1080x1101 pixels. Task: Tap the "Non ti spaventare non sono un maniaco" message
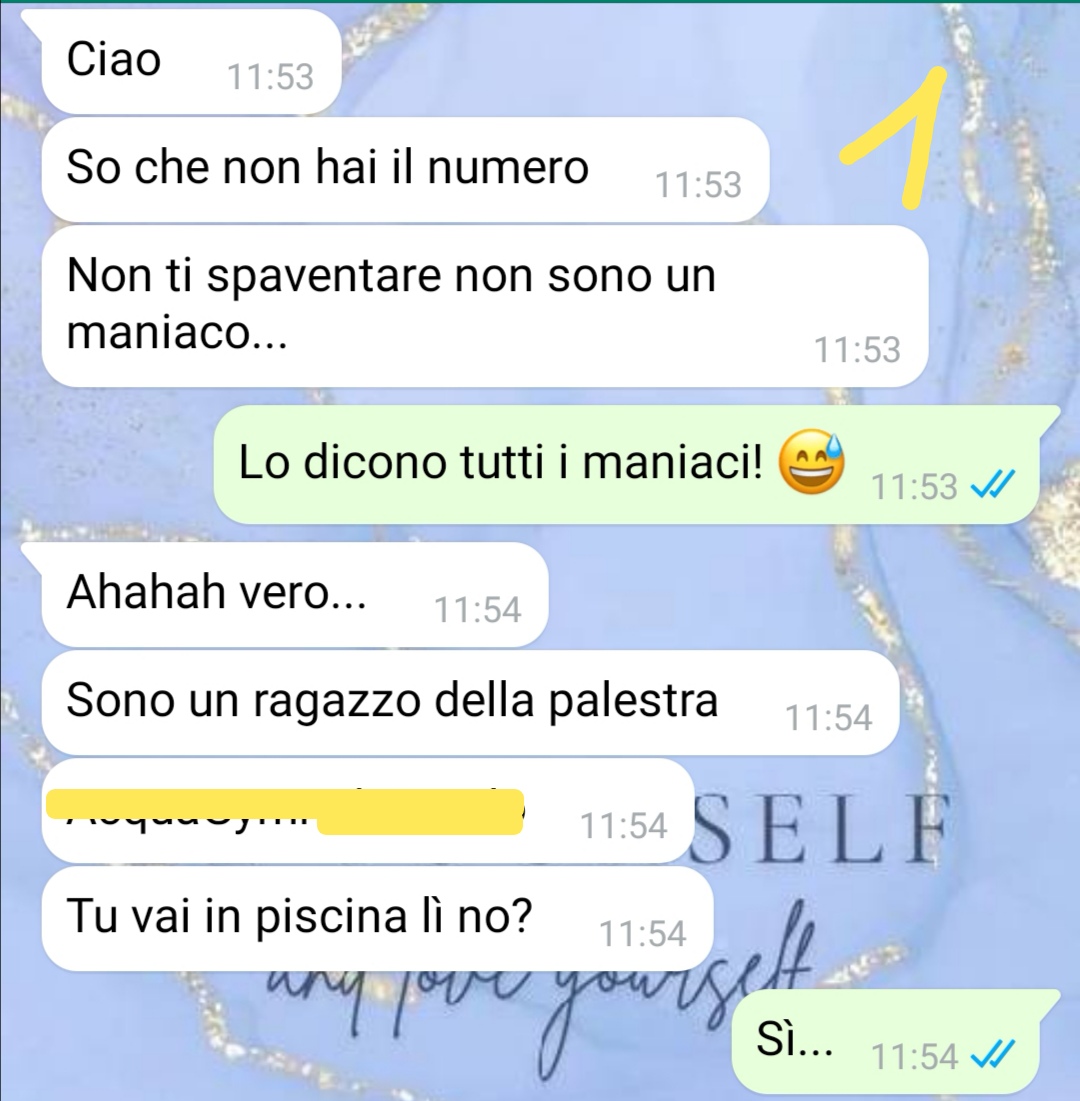pyautogui.click(x=485, y=306)
